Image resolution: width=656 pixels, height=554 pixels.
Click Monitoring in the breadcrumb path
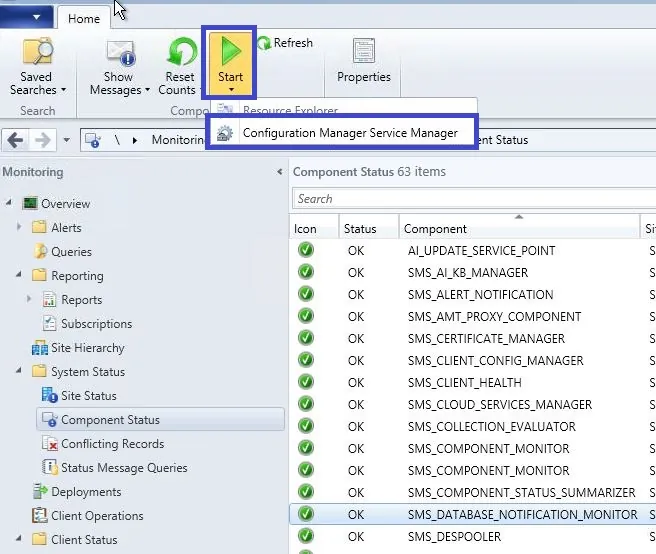tap(179, 140)
